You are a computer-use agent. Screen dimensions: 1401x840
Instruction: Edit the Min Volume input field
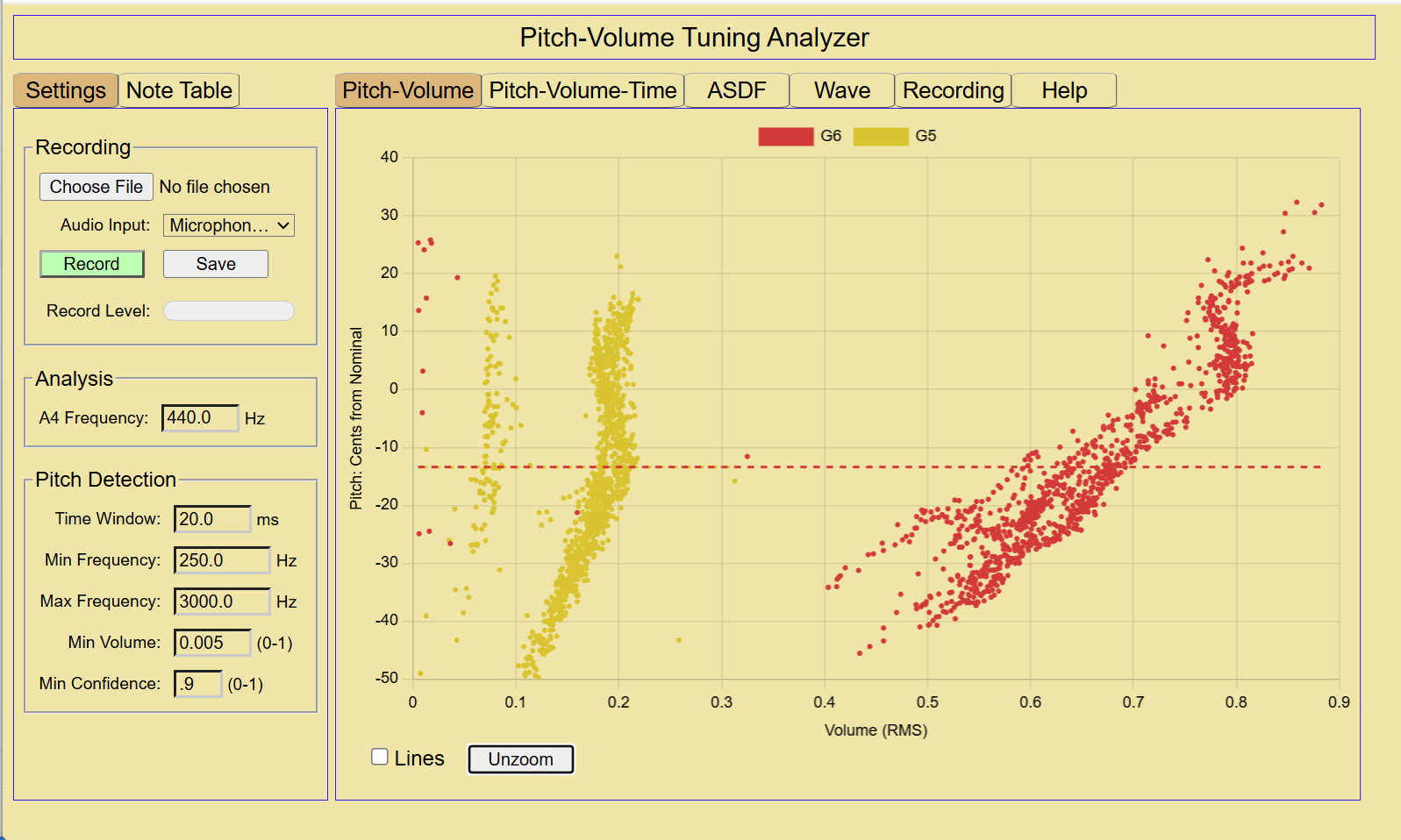point(212,643)
